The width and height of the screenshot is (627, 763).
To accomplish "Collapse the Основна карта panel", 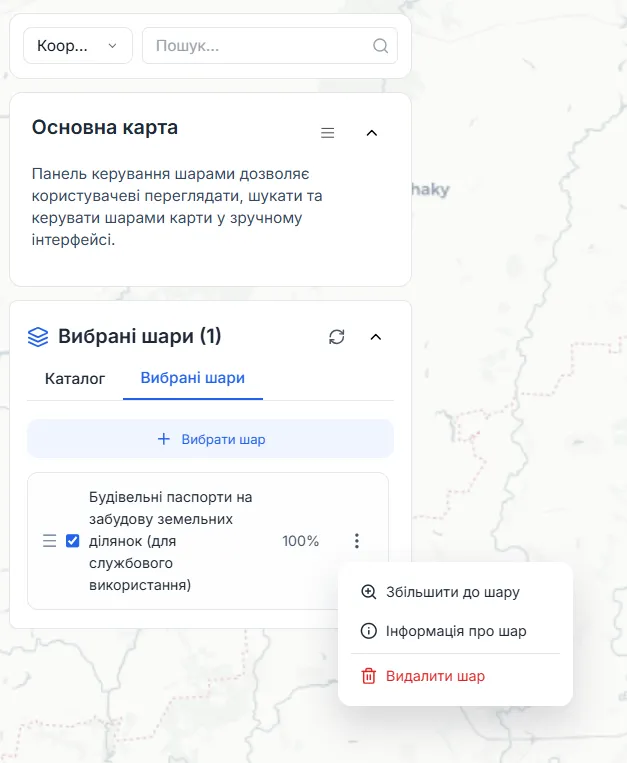I will [372, 133].
